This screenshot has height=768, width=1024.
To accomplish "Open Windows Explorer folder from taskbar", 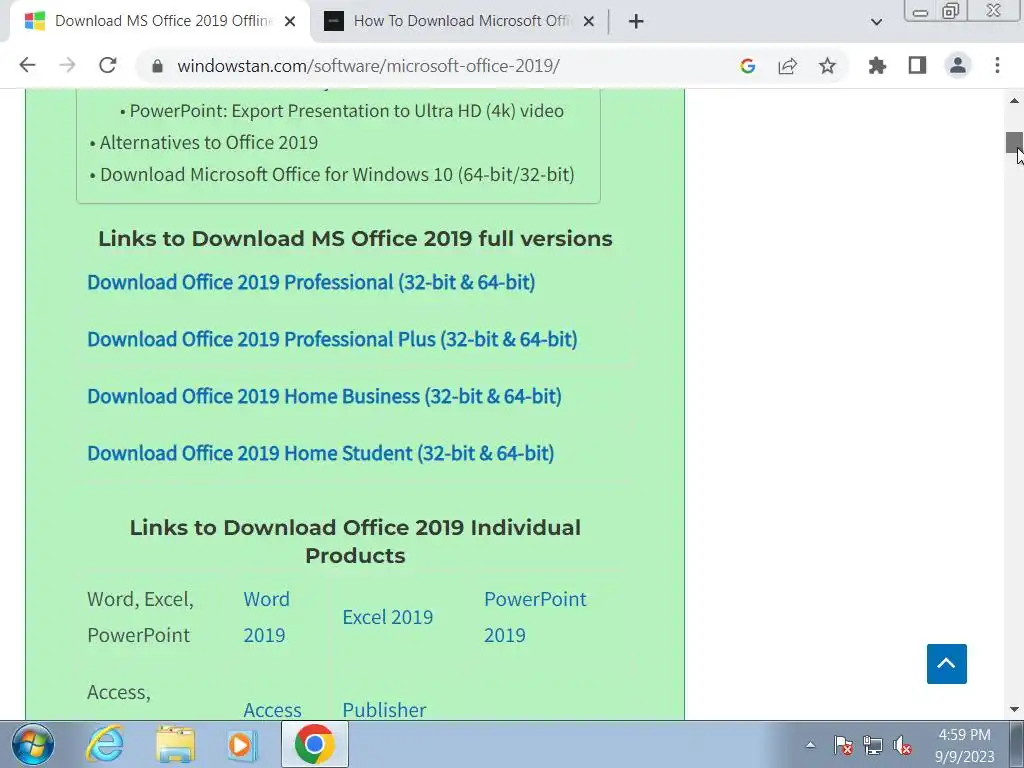I will pos(175,744).
